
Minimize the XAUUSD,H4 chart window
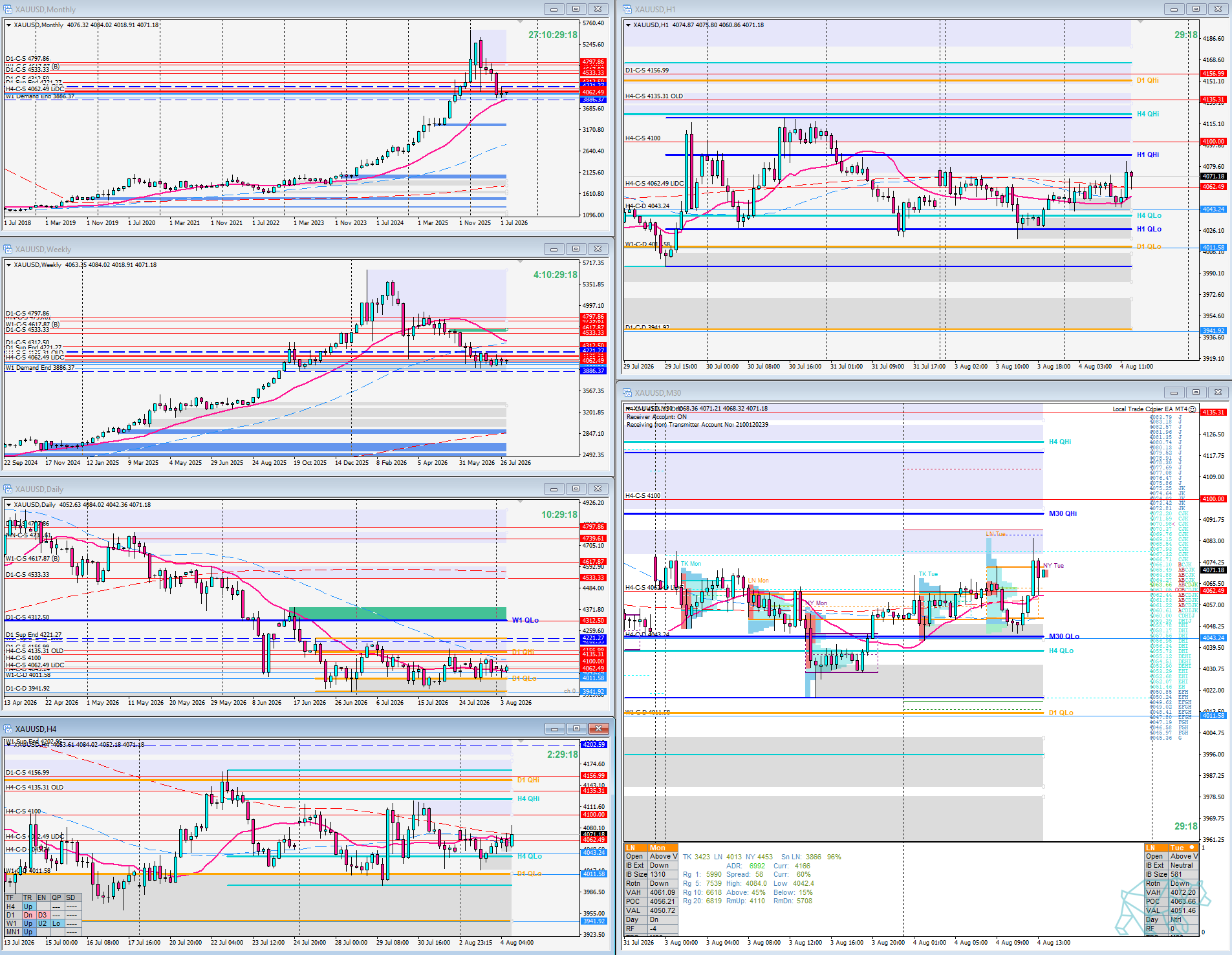click(x=554, y=729)
